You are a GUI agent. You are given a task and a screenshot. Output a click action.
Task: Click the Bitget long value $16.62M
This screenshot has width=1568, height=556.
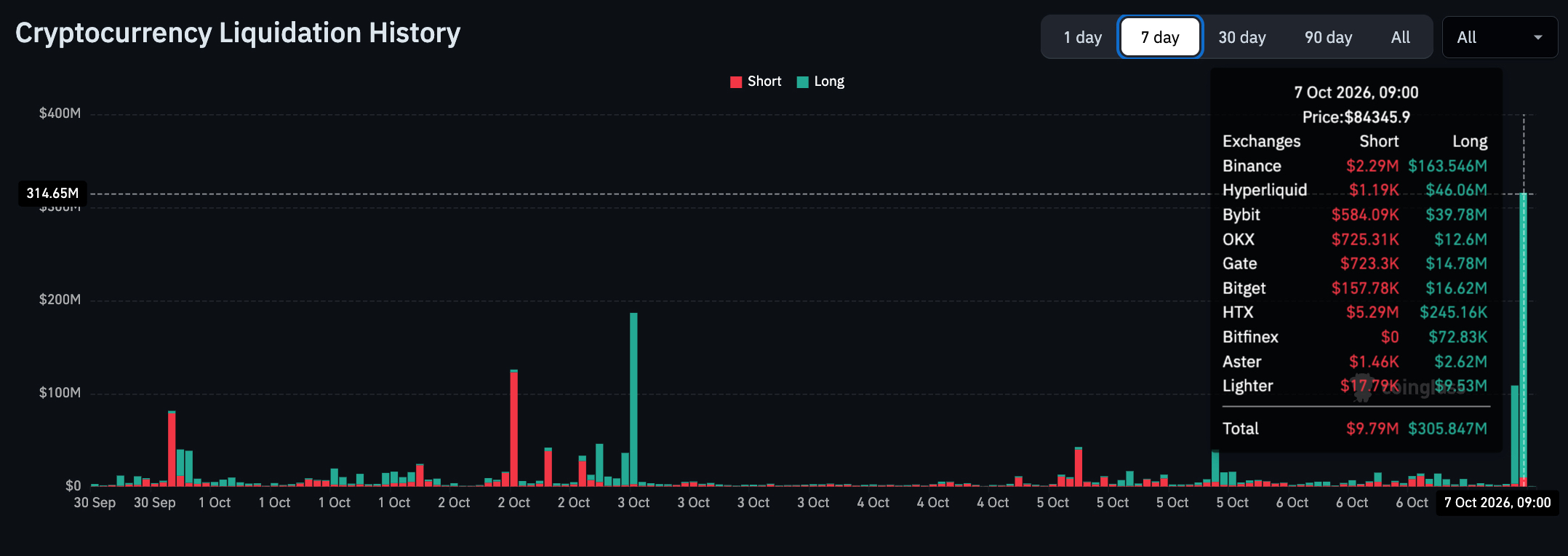pyautogui.click(x=1456, y=288)
